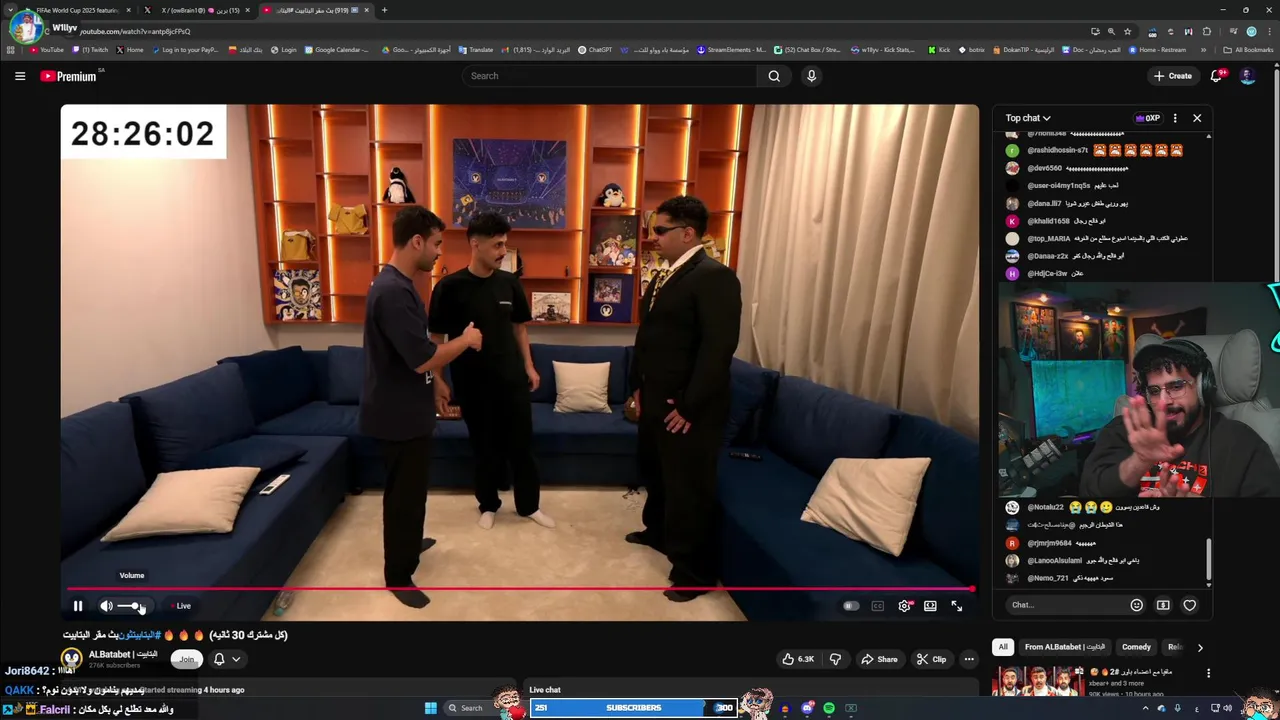Open live chat more options menu
The width and height of the screenshot is (1280, 720).
click(1175, 118)
